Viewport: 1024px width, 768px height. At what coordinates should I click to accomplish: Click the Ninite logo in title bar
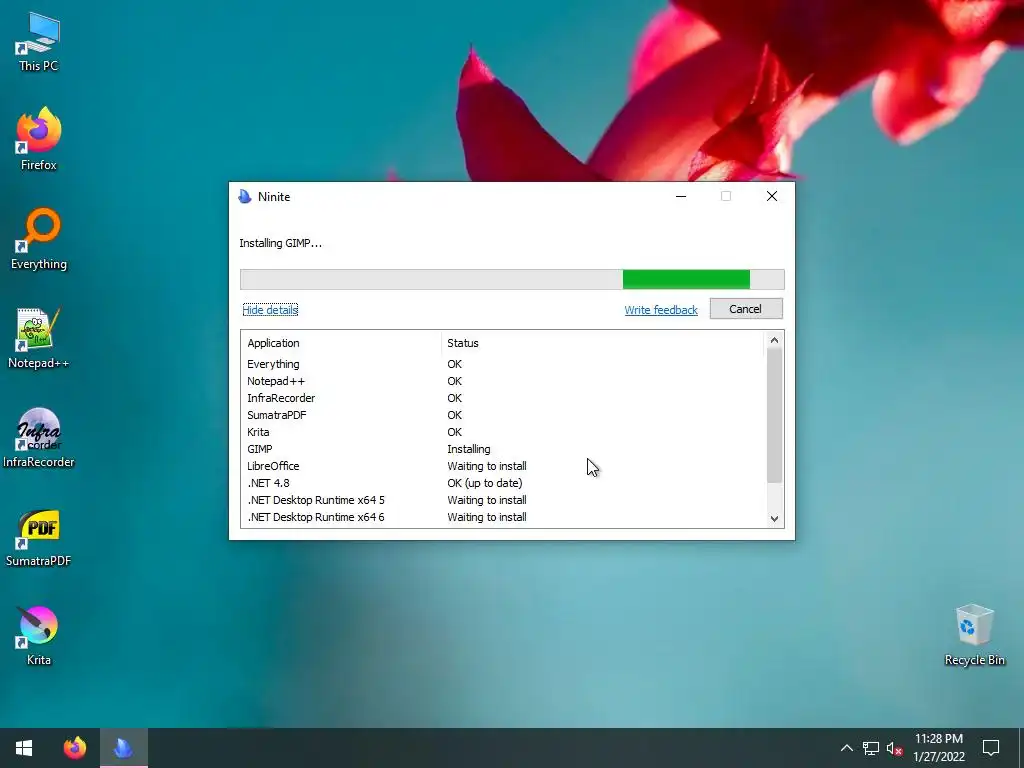pyautogui.click(x=245, y=197)
